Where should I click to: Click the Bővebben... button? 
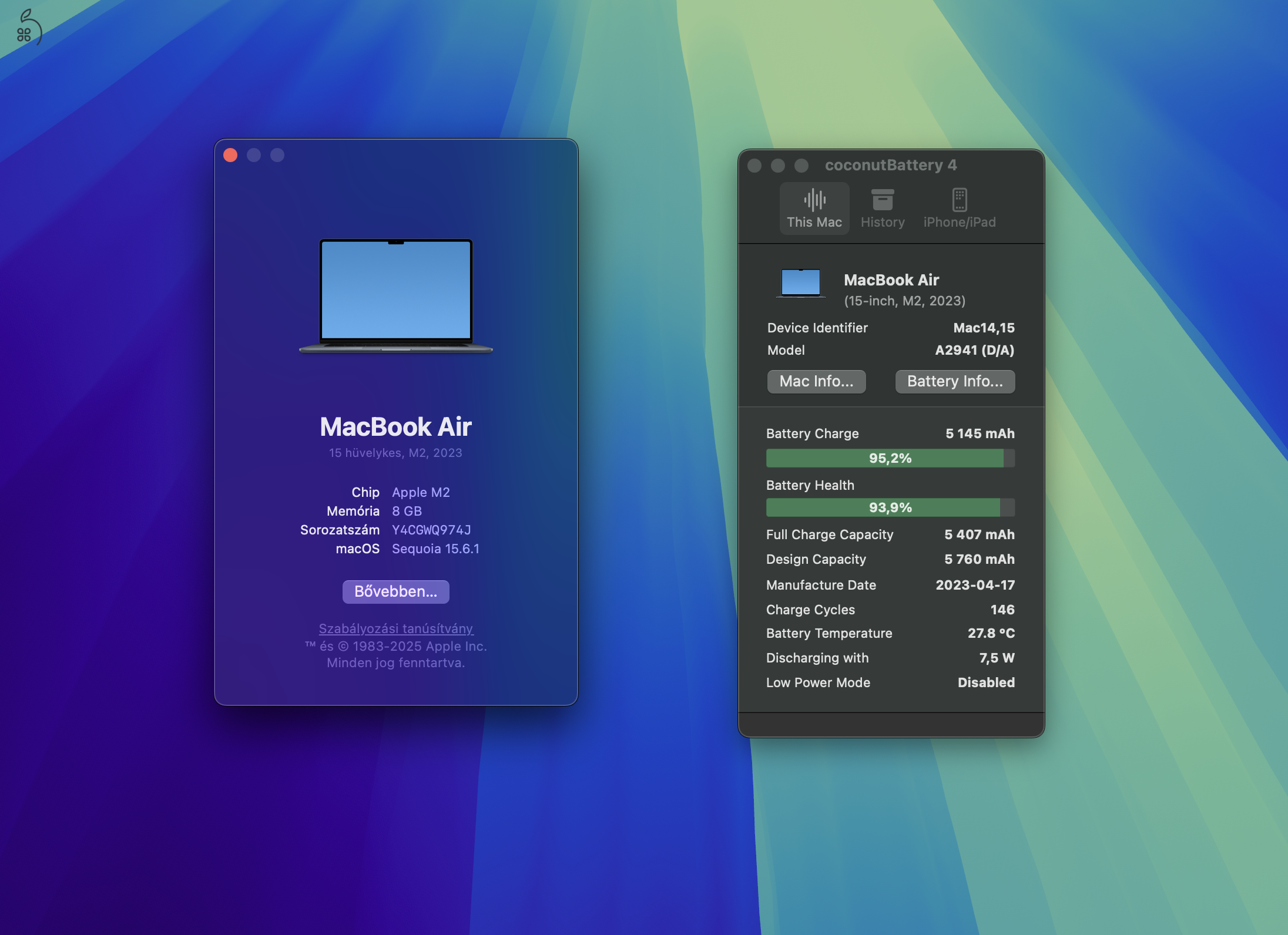(396, 591)
